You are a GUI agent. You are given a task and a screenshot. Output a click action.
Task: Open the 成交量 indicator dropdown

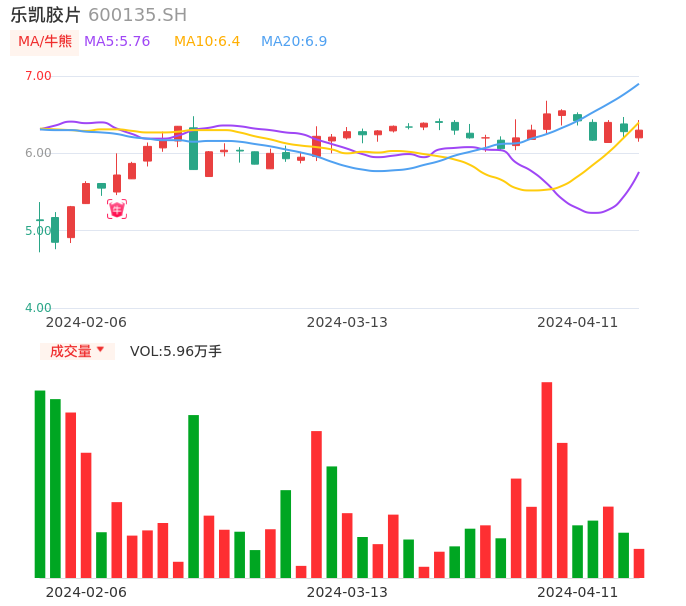click(77, 351)
